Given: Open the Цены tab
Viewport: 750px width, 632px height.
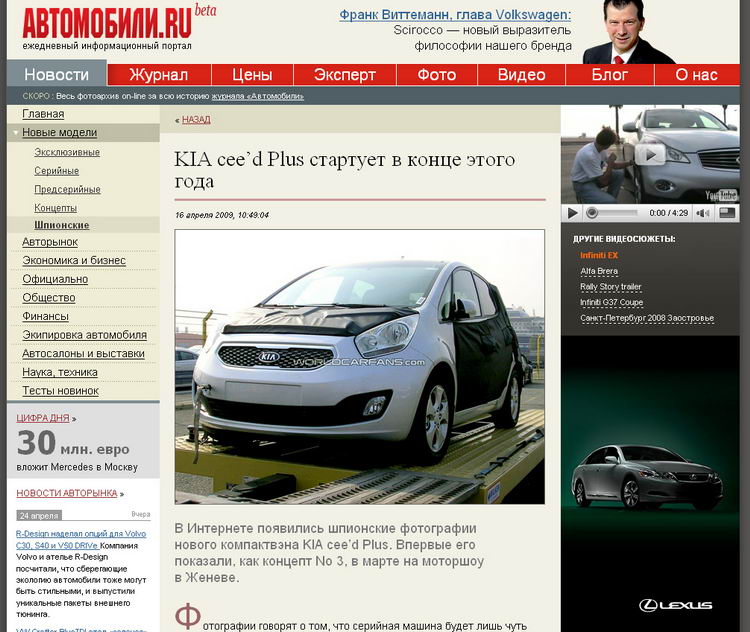Looking at the screenshot, I should click(252, 75).
